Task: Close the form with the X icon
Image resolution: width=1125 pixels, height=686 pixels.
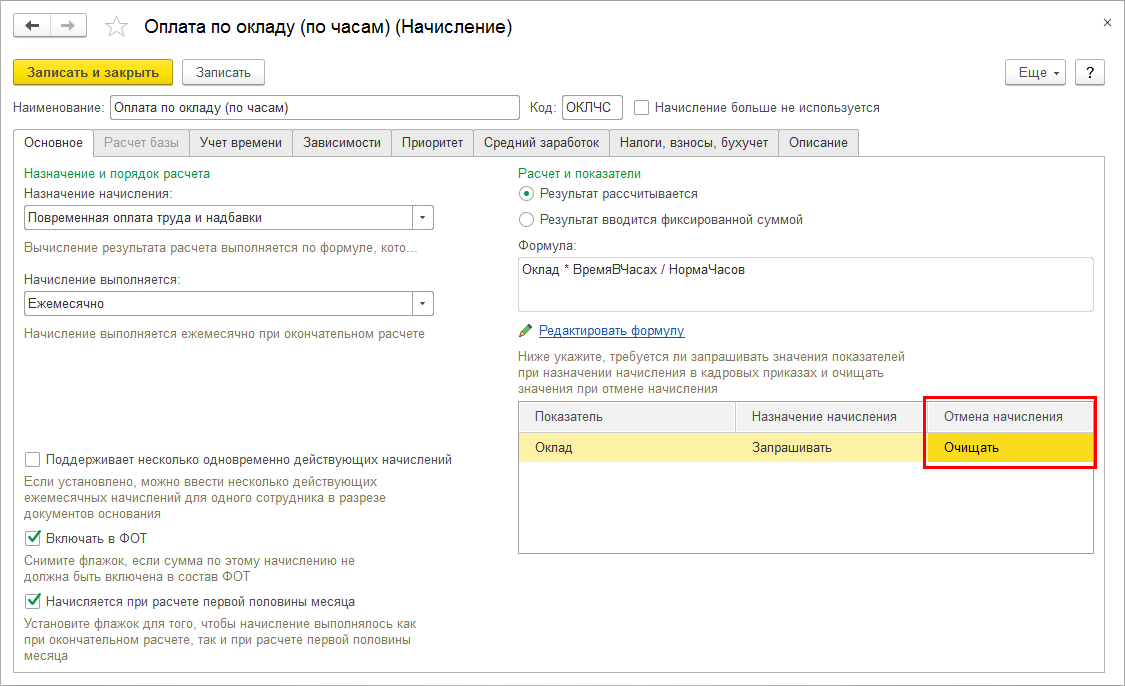Action: (1106, 21)
